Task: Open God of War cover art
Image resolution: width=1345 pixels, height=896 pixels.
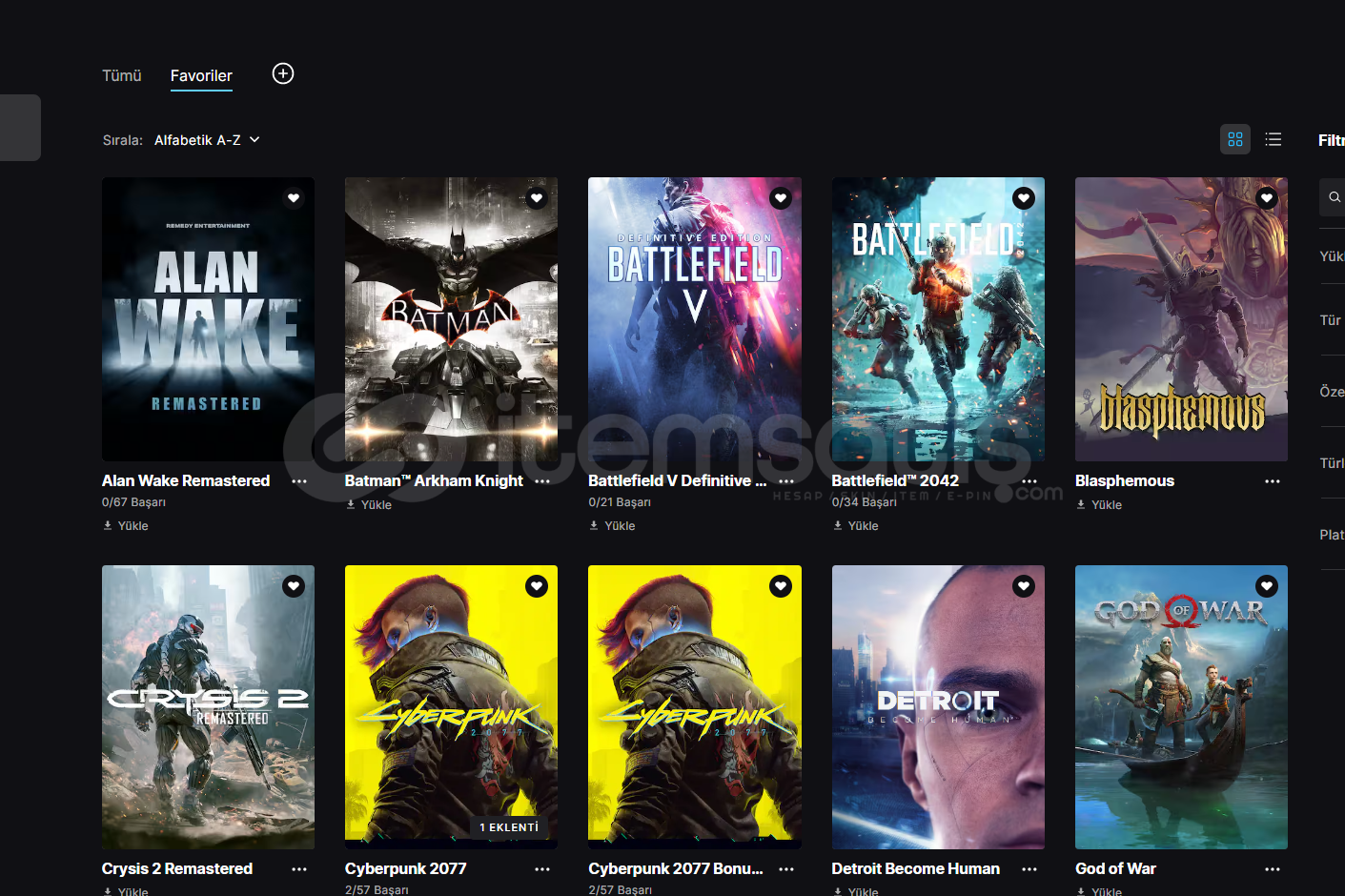Action: click(1181, 707)
